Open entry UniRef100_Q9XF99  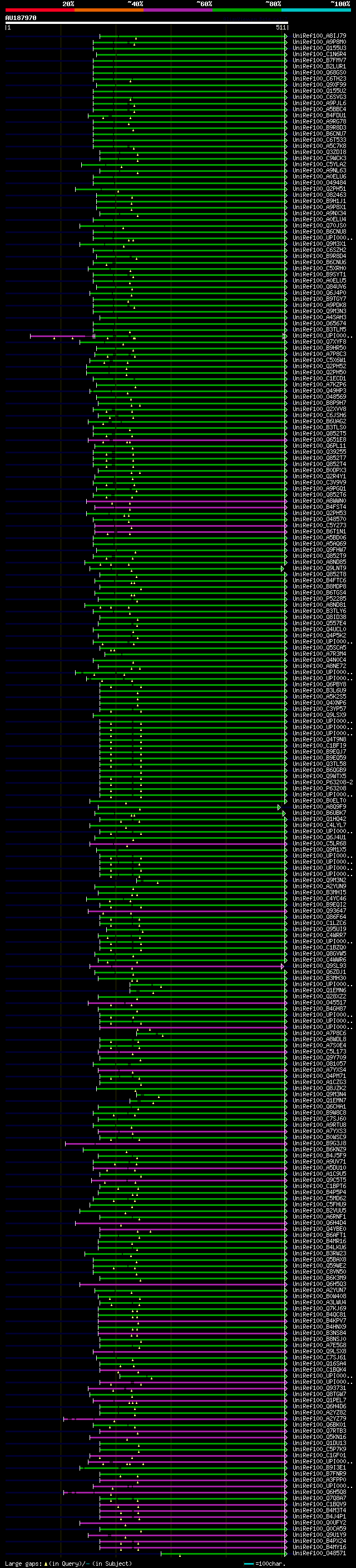click(x=319, y=85)
